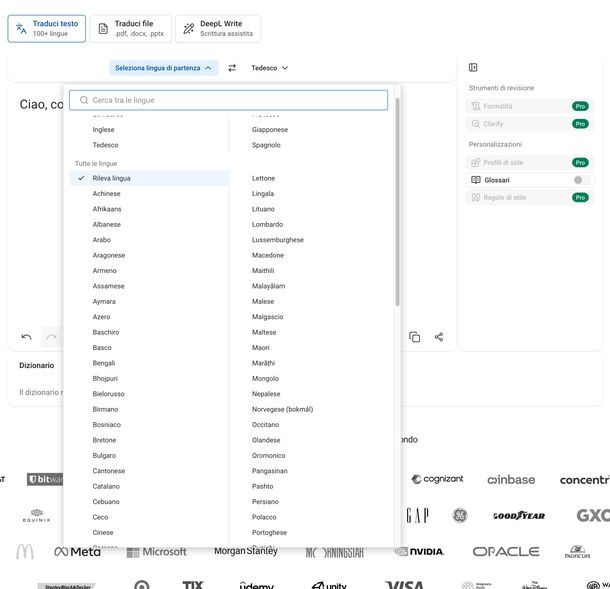Open the Tedesco target language dropdown
Viewport: 610px width, 589px height.
[269, 68]
